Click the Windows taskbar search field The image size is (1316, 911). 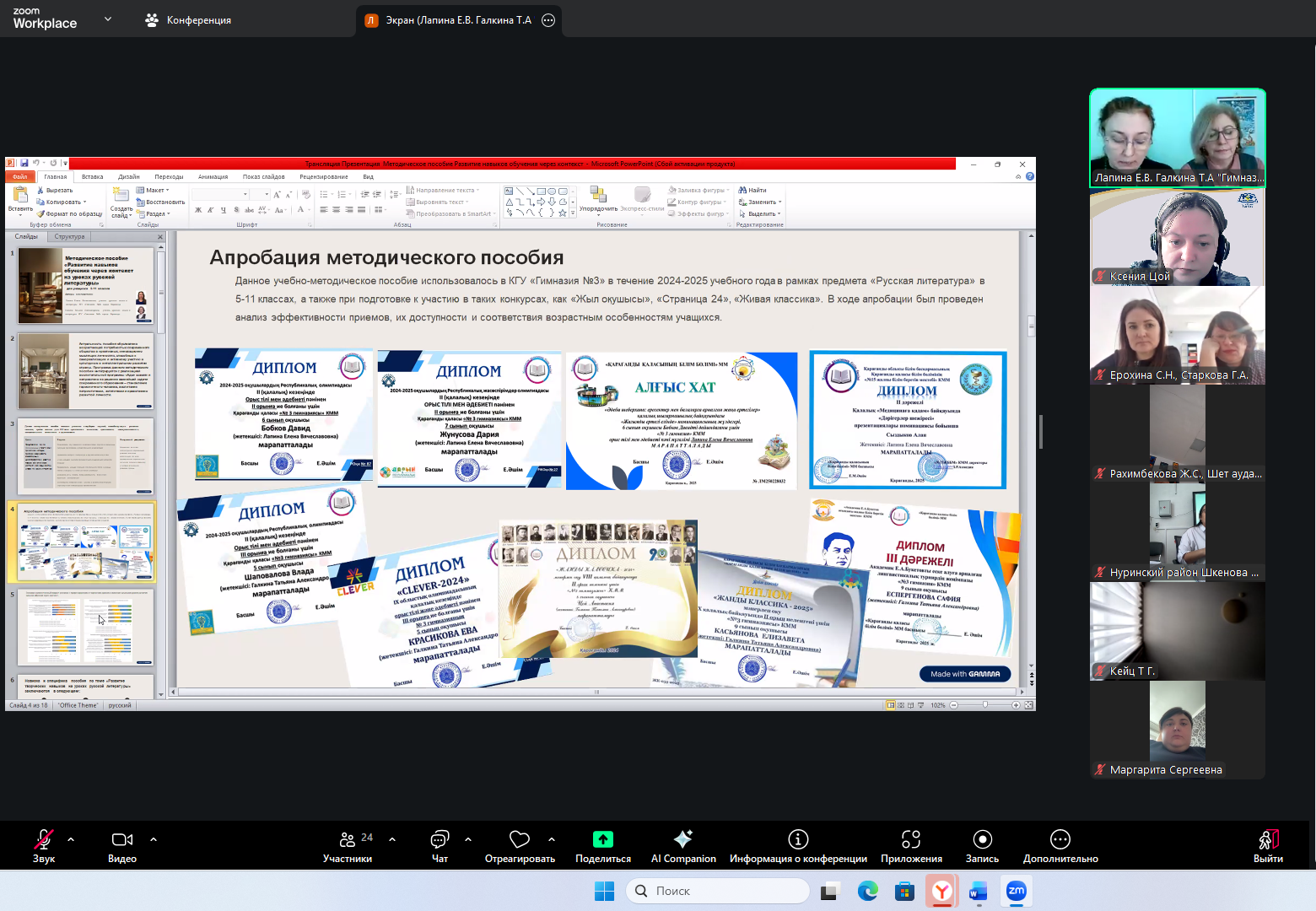(x=717, y=891)
